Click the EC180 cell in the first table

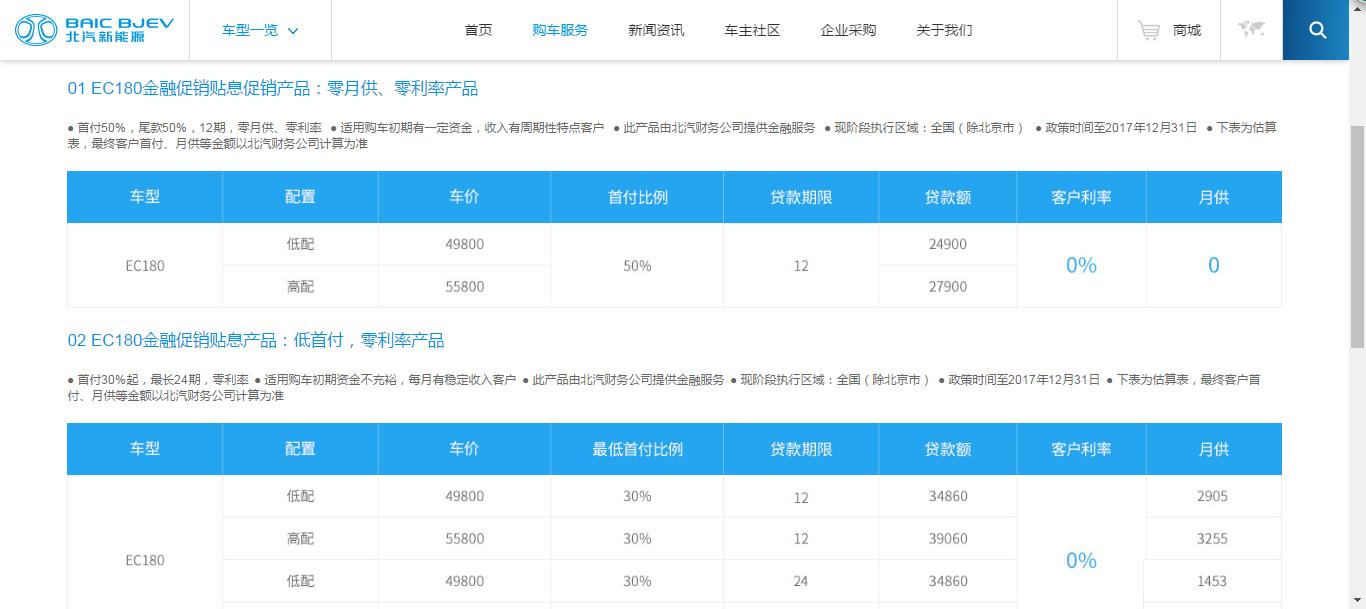pyautogui.click(x=144, y=264)
